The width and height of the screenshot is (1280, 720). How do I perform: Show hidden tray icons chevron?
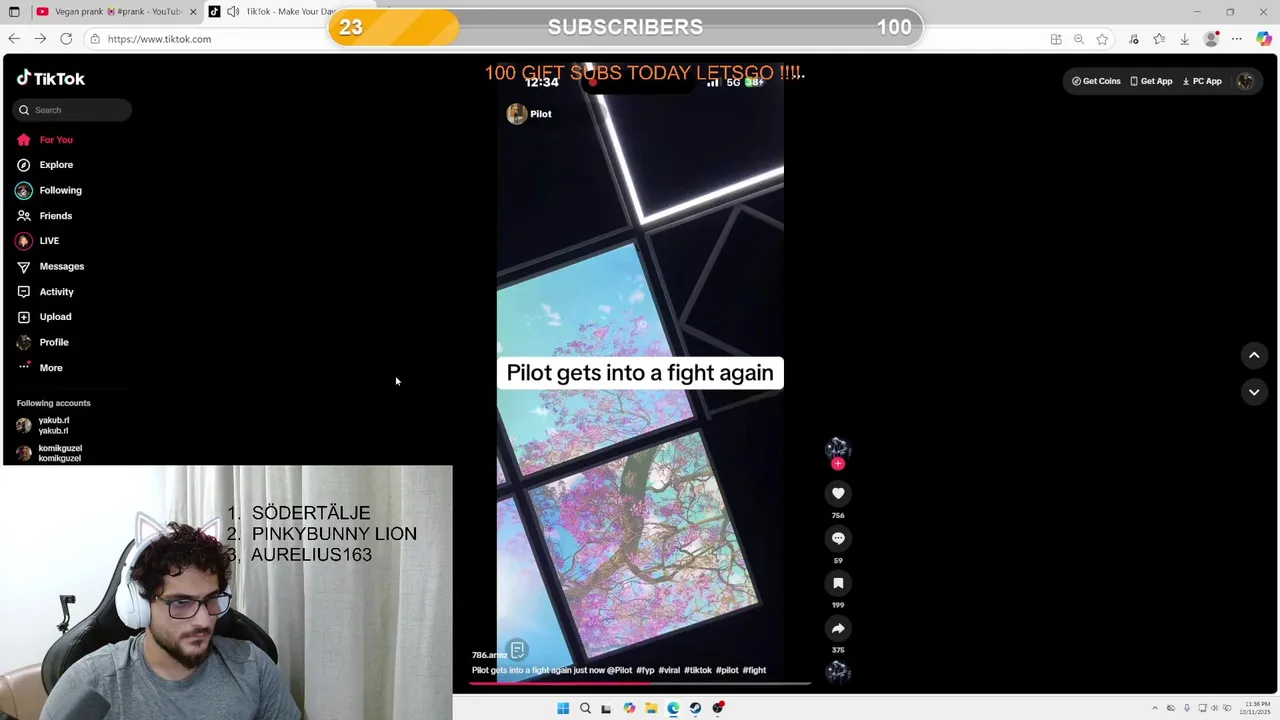click(1154, 708)
